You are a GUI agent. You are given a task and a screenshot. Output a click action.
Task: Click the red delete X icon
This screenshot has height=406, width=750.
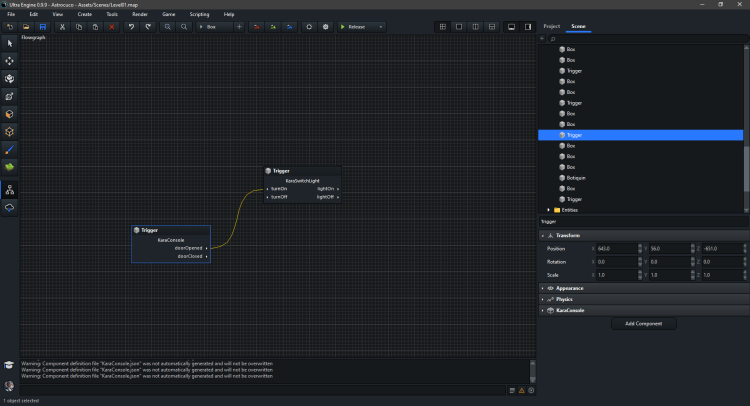click(x=111, y=26)
